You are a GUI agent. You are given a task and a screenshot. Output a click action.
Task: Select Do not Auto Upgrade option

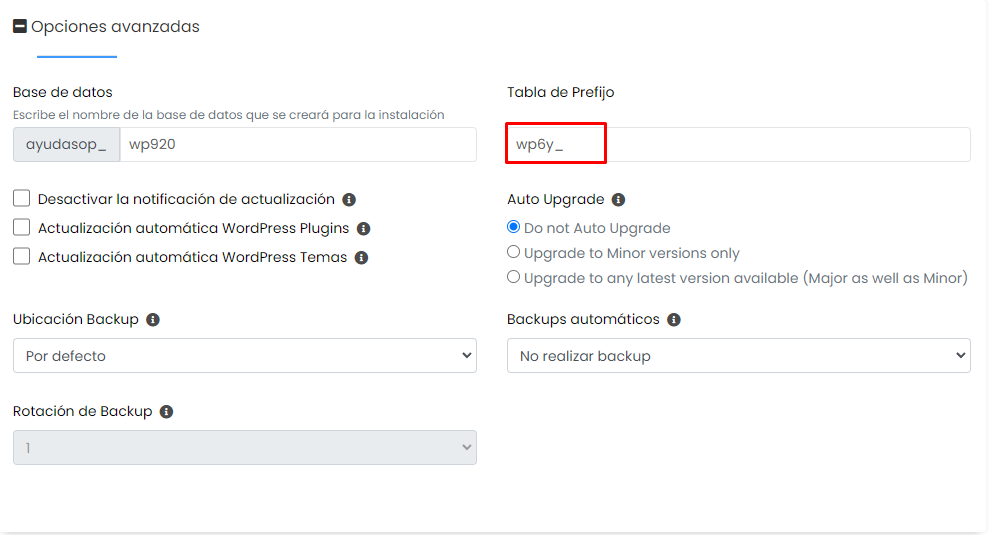pos(513,227)
